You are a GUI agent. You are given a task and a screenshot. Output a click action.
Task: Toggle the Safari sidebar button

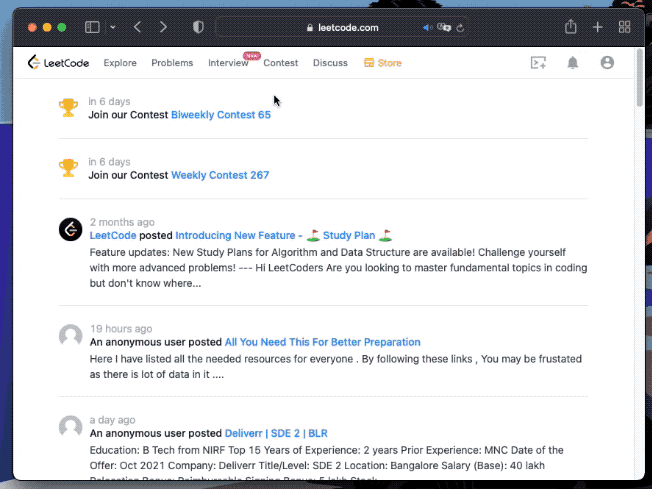[92, 27]
